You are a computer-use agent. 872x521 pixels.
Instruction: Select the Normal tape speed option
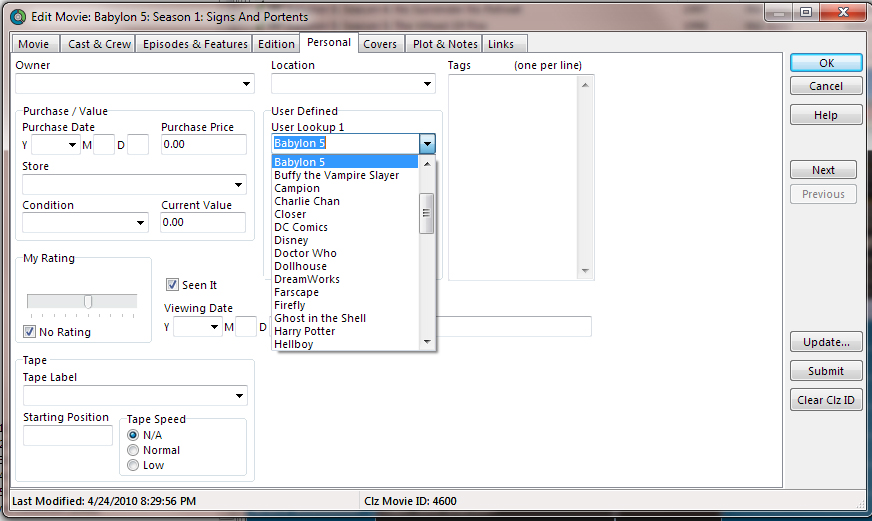(133, 450)
